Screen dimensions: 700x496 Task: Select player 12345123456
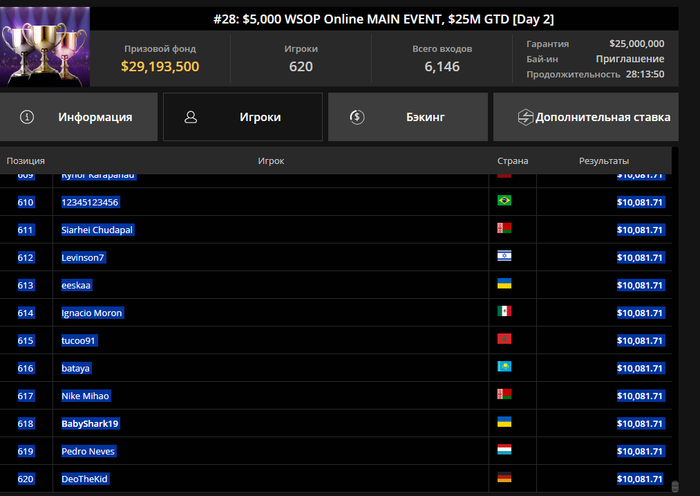(x=90, y=202)
